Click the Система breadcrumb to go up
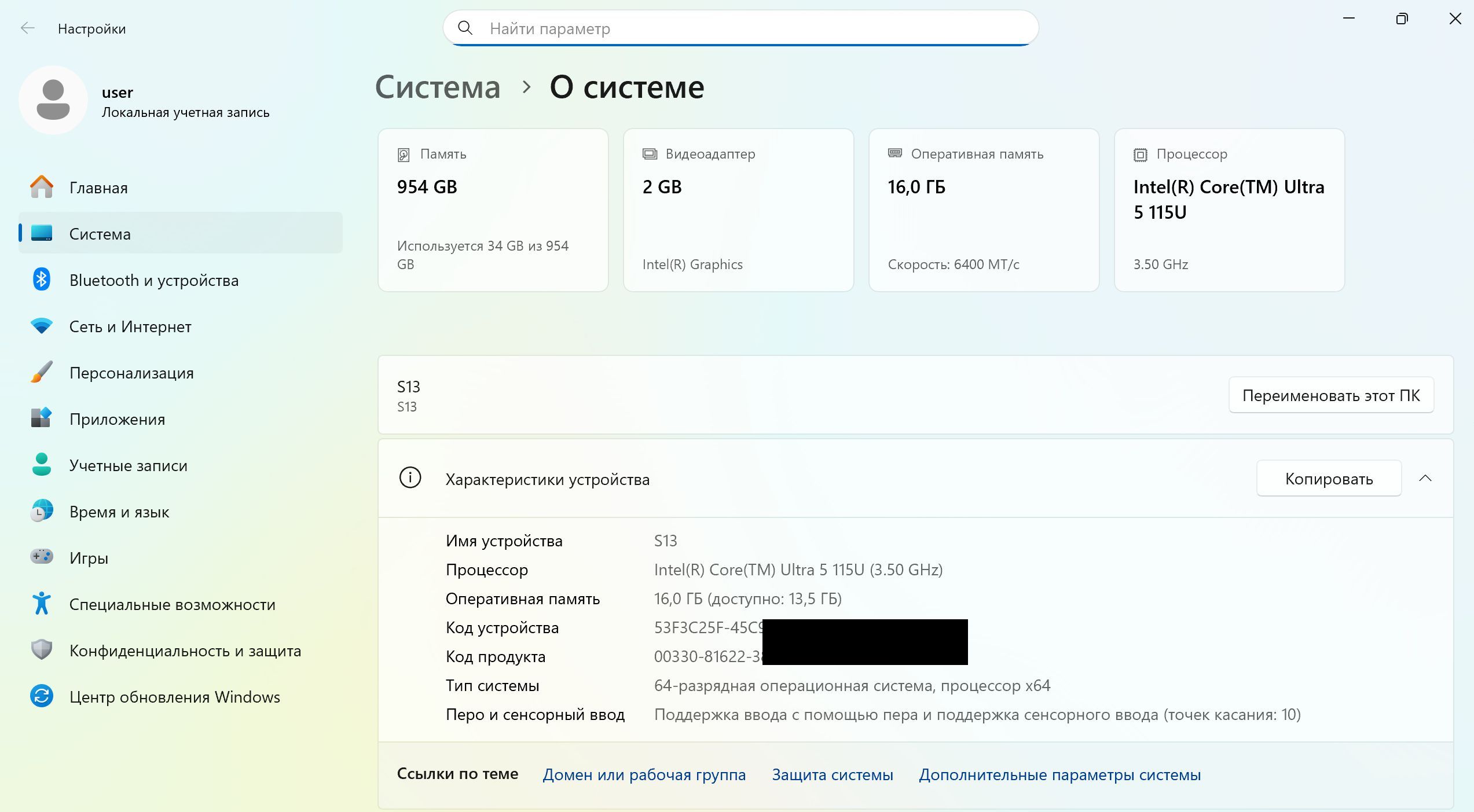This screenshot has height=812, width=1474. [x=437, y=87]
